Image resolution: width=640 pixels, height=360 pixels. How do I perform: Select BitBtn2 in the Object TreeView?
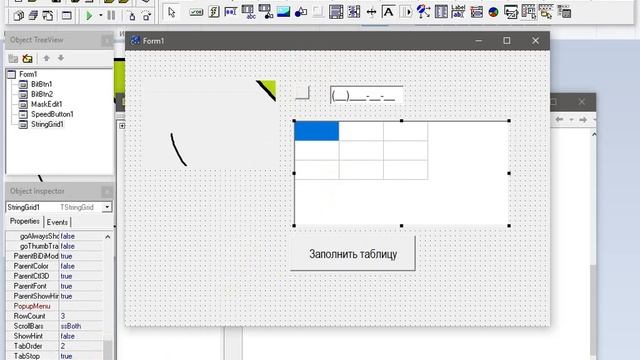pos(42,94)
